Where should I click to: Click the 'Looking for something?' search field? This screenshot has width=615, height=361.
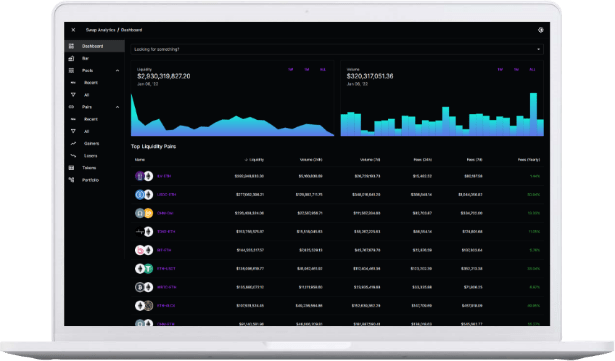337,49
